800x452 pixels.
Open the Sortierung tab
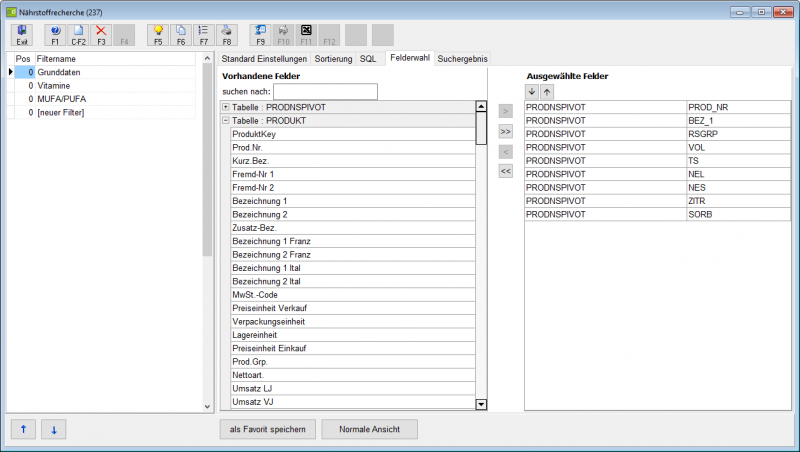click(333, 59)
